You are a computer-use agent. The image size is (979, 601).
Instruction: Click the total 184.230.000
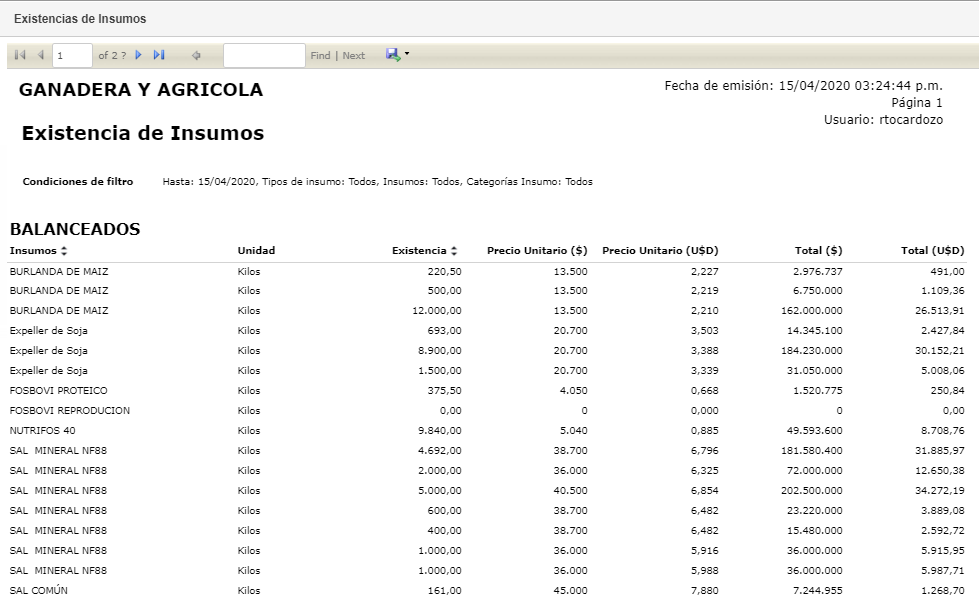[812, 350]
